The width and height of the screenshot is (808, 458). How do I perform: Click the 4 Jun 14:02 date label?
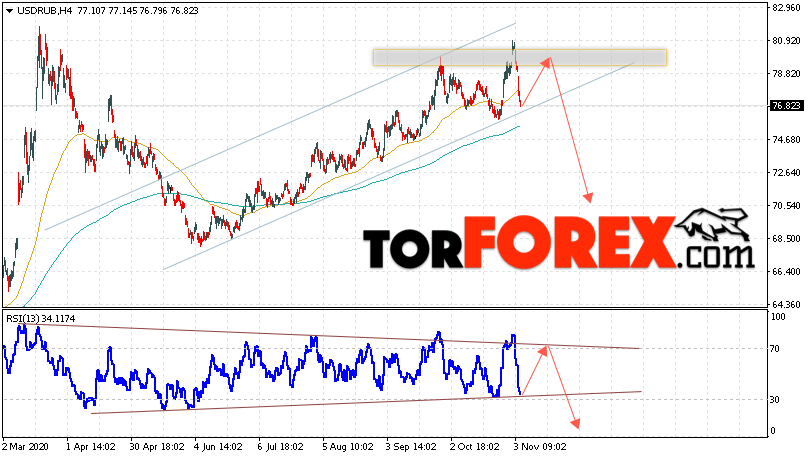(218, 446)
